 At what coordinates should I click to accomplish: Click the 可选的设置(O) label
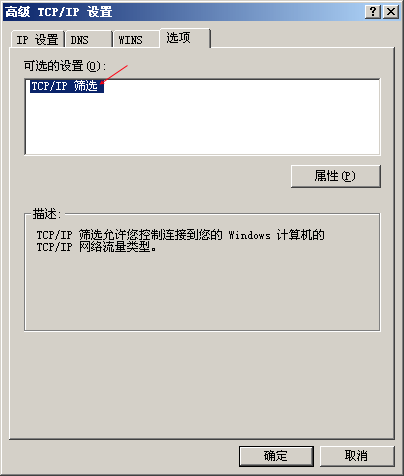pyautogui.click(x=65, y=66)
